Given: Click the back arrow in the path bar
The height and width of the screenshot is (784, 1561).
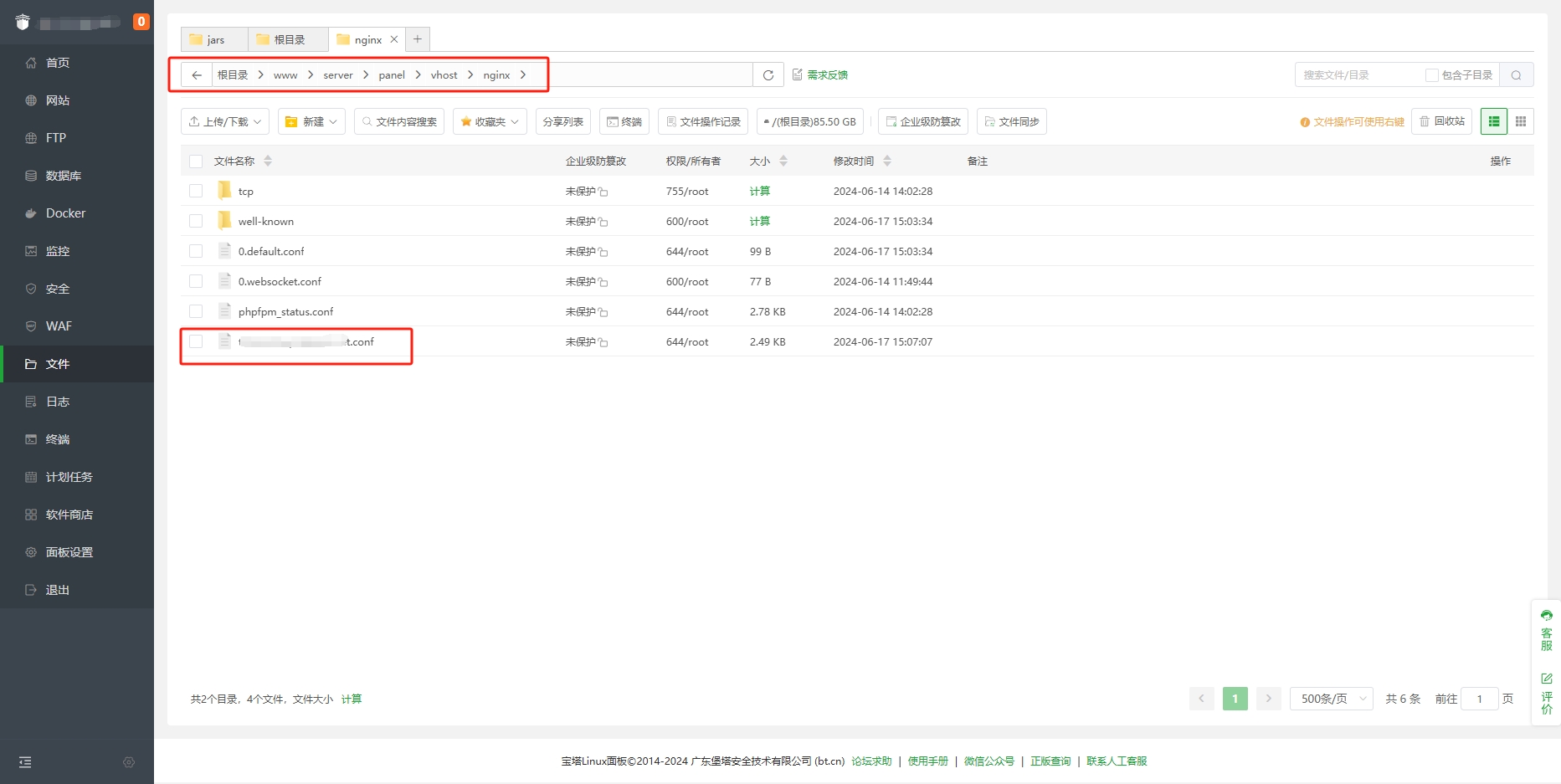Looking at the screenshot, I should [197, 75].
